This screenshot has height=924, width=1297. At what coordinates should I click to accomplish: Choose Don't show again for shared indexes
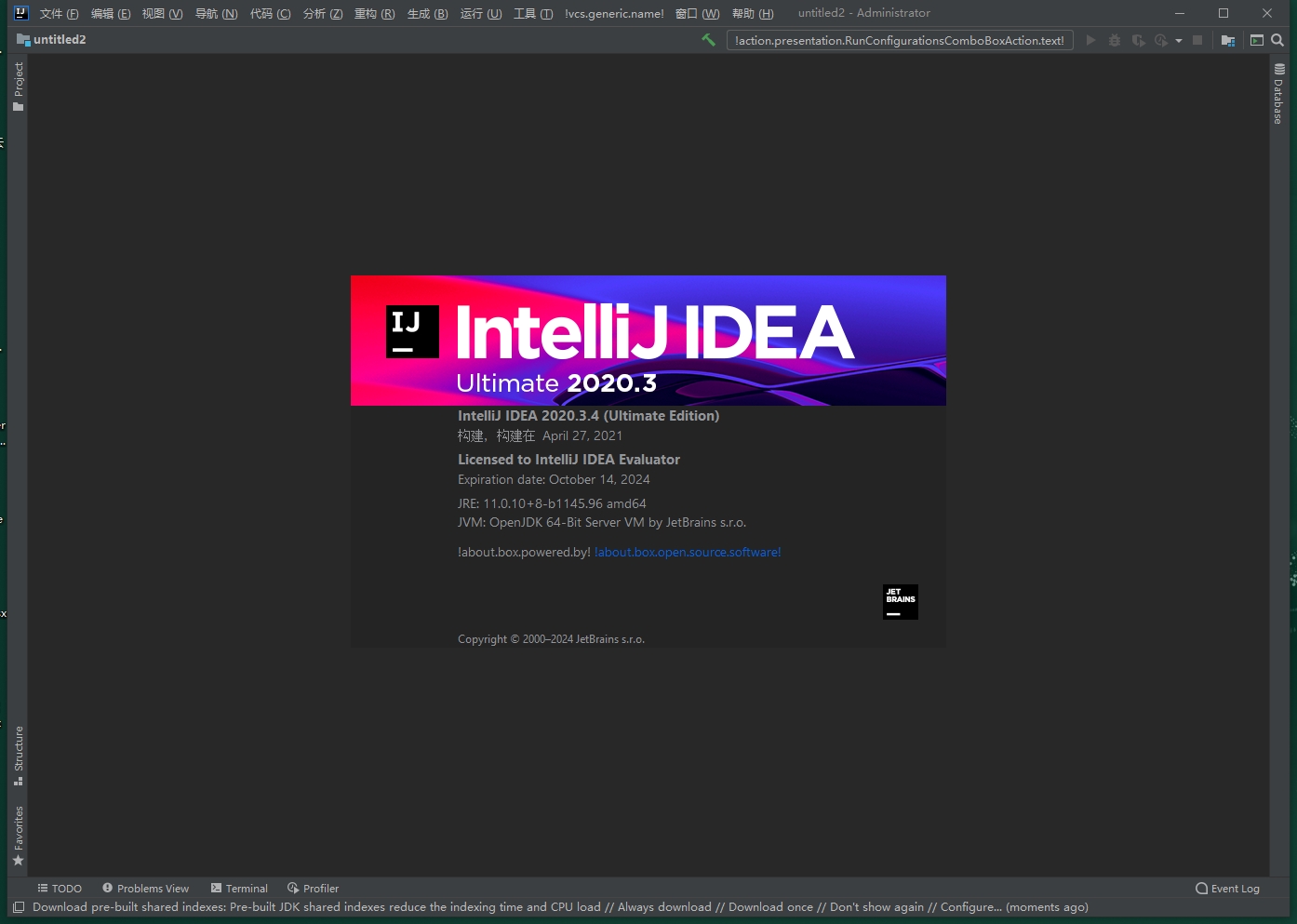[x=876, y=906]
